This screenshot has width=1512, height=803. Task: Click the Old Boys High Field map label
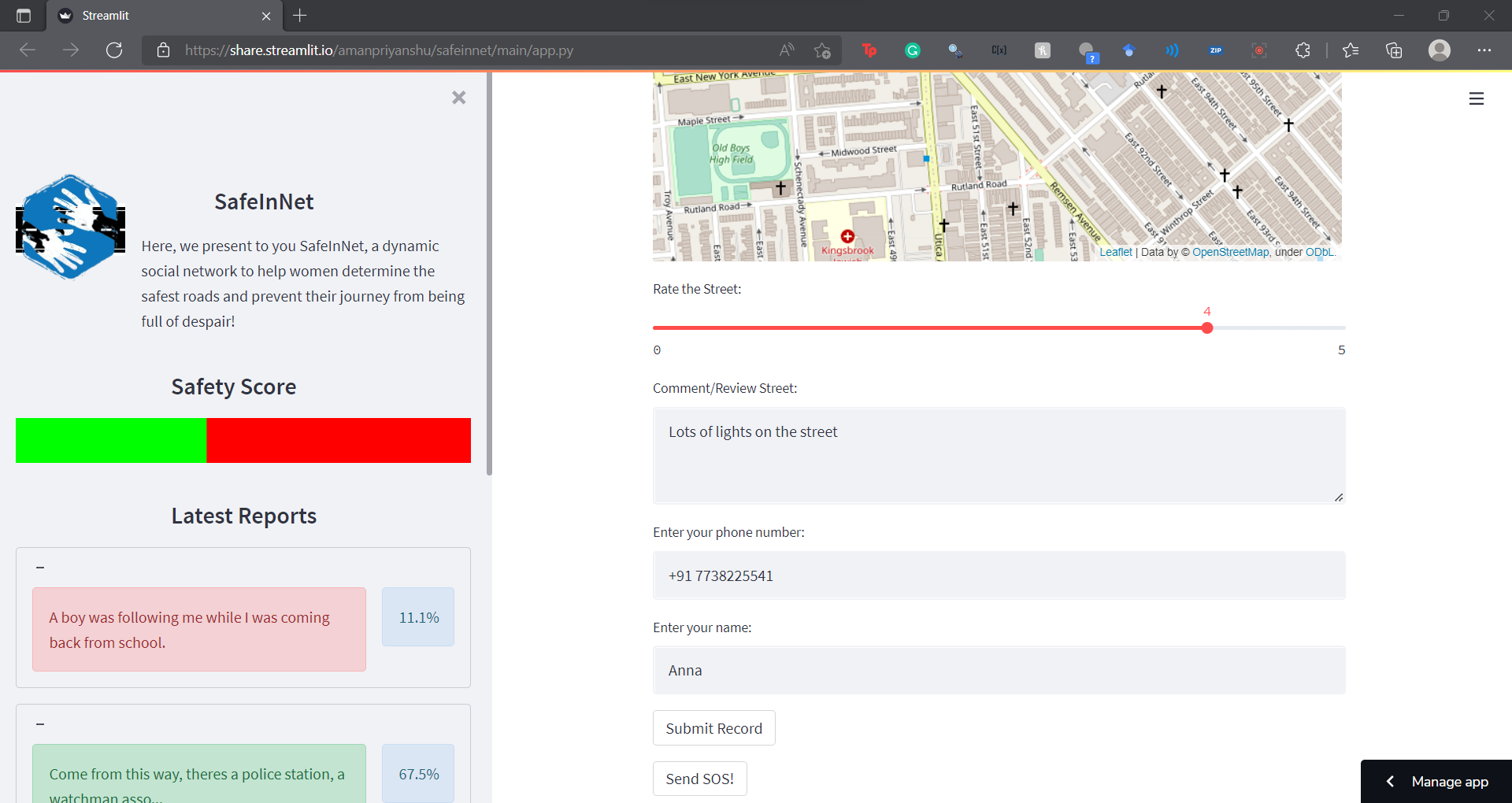point(732,154)
